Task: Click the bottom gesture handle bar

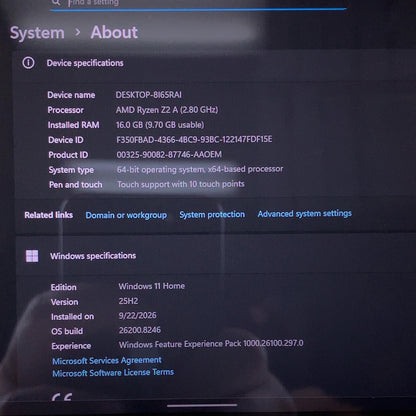Action: tap(202, 406)
